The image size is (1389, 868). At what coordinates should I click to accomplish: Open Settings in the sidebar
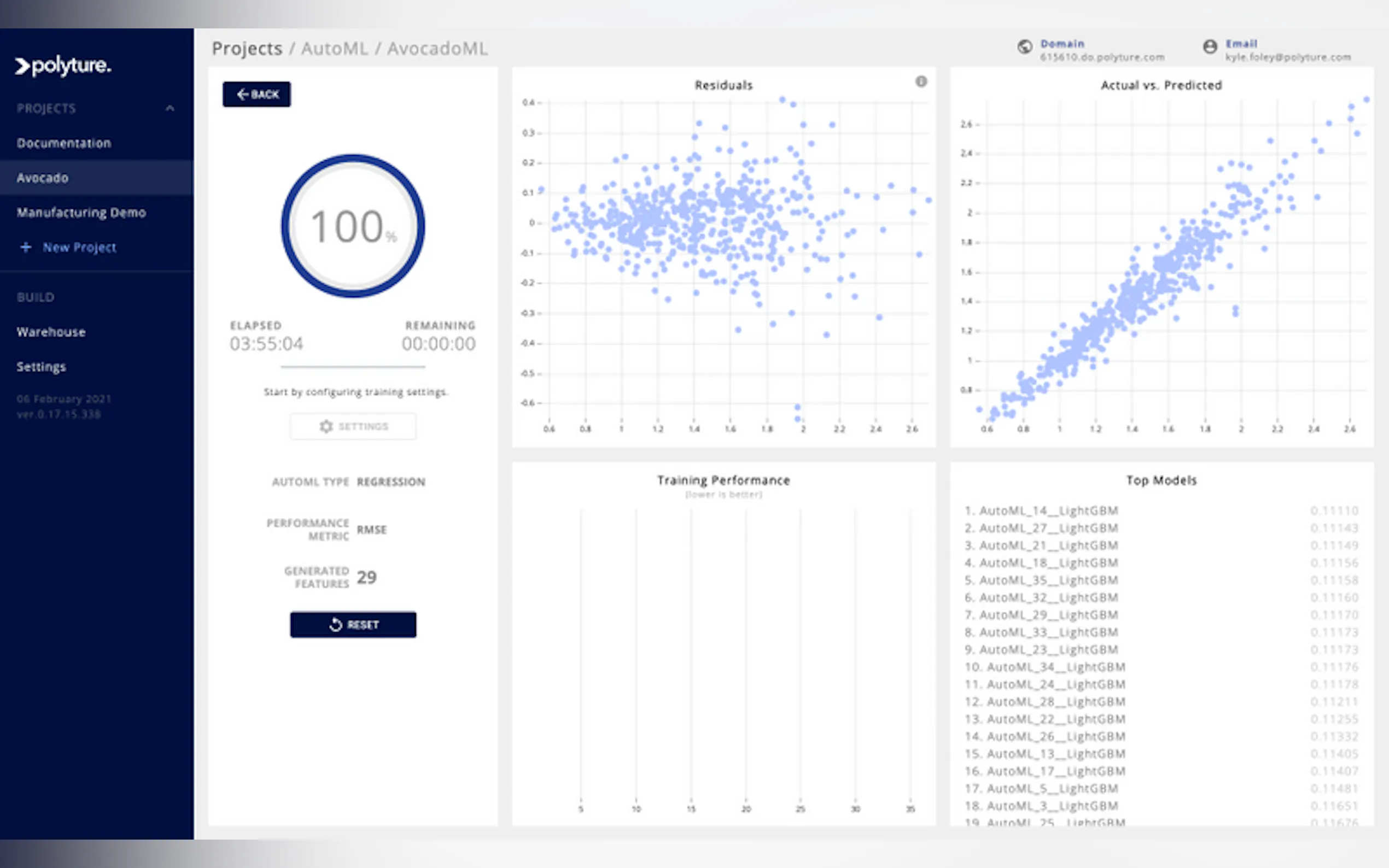[42, 367]
